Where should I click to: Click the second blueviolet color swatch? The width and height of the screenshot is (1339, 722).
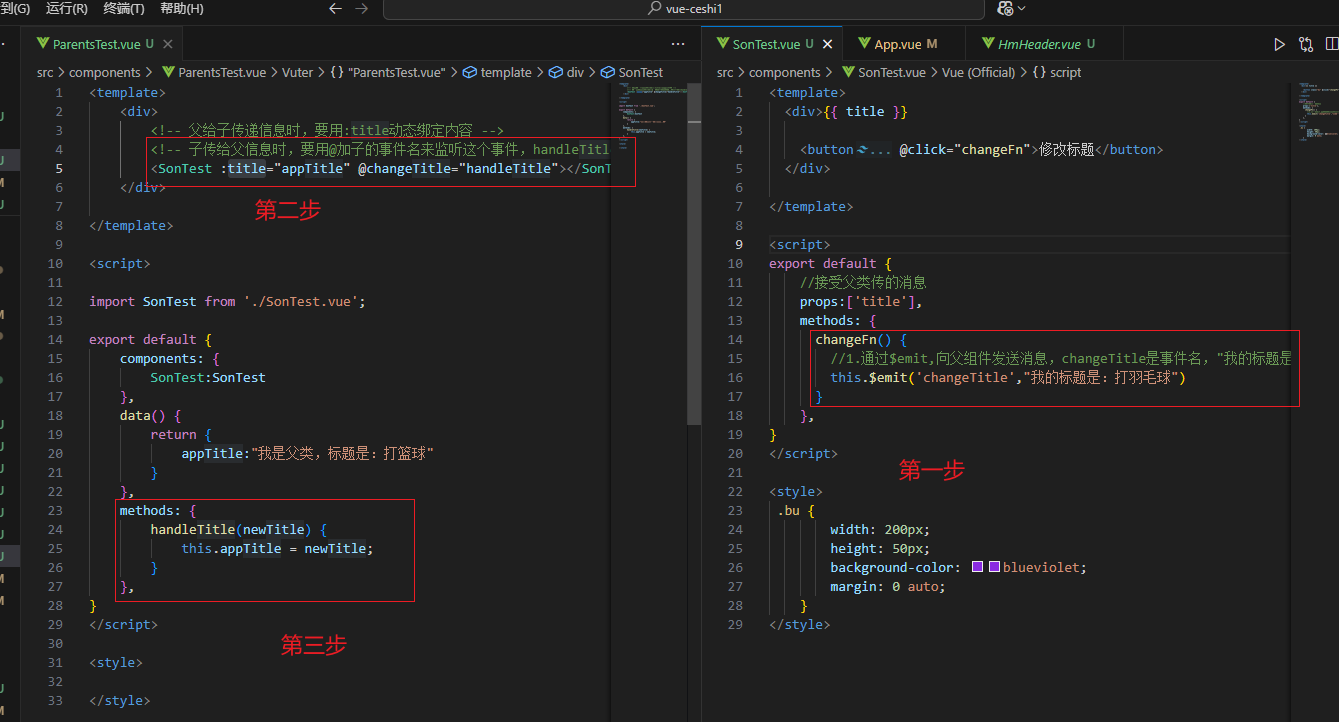pos(995,567)
